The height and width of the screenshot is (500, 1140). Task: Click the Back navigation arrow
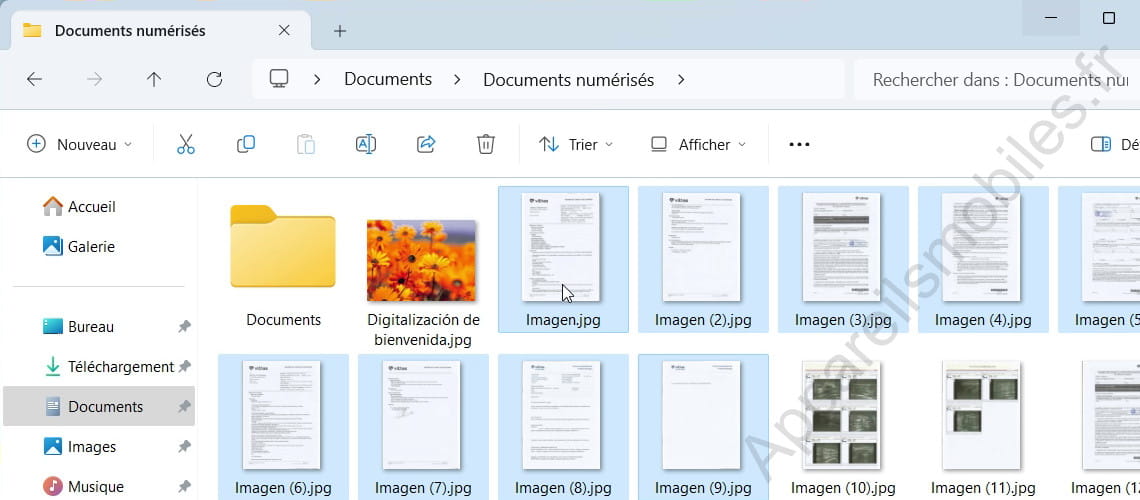click(x=34, y=79)
